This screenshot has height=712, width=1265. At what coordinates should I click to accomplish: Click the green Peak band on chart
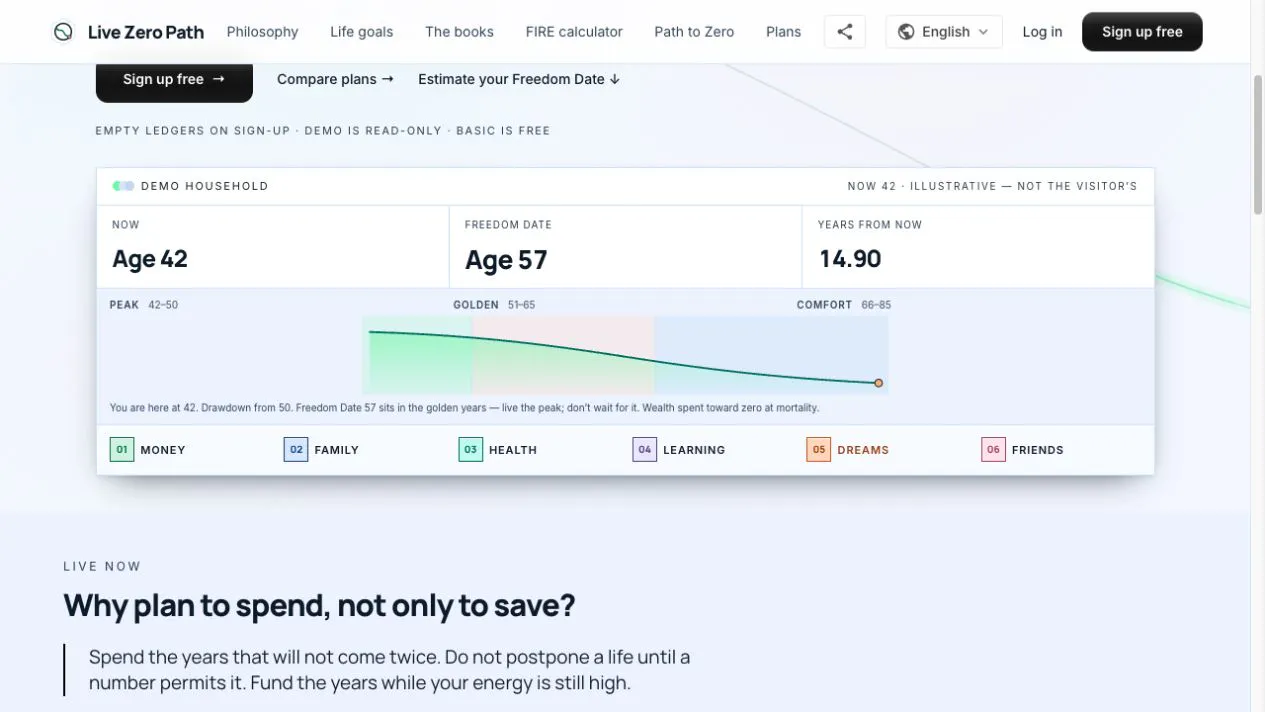[417, 355]
